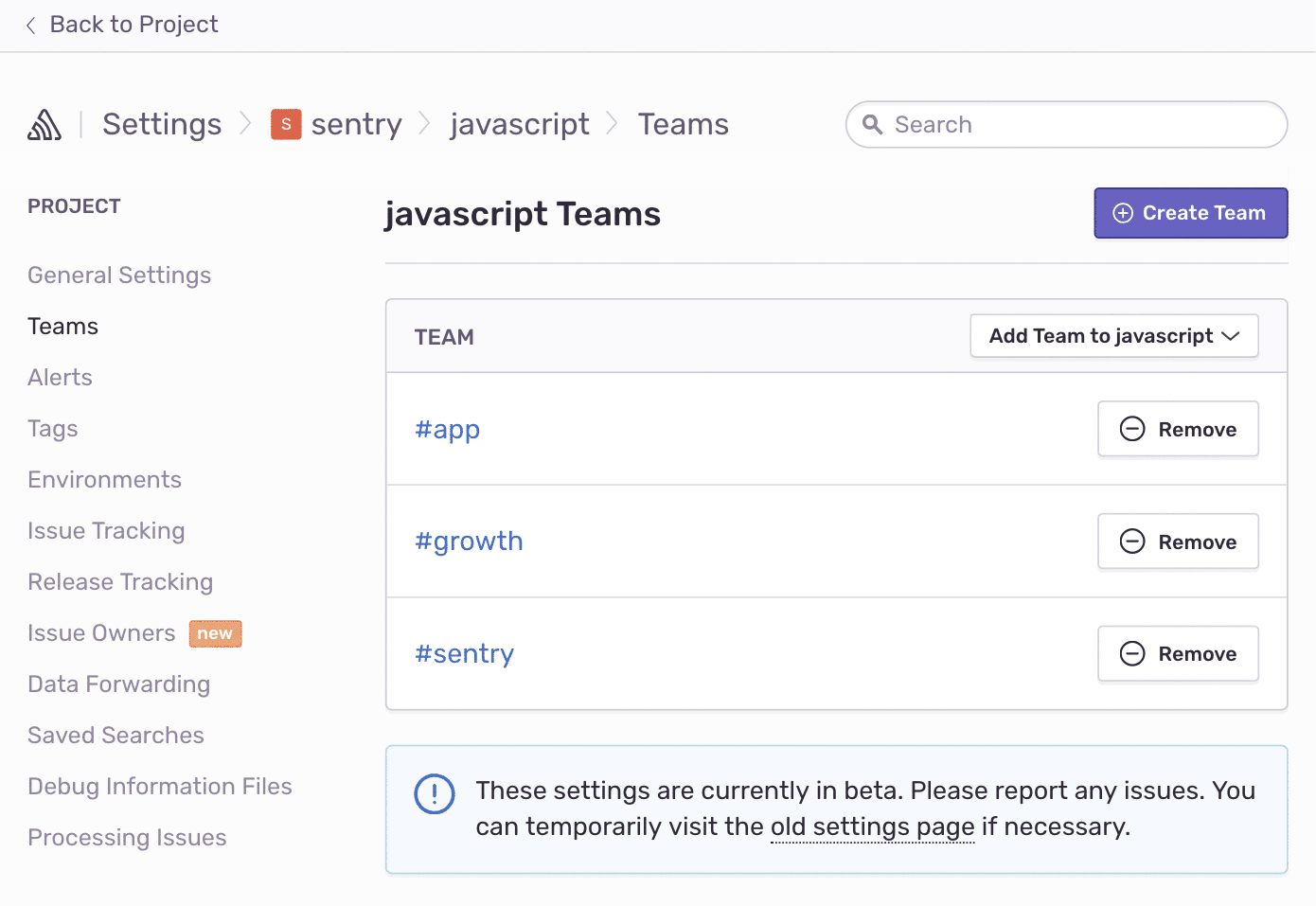Image resolution: width=1316 pixels, height=906 pixels.
Task: Click the Create Team button
Action: (x=1190, y=213)
